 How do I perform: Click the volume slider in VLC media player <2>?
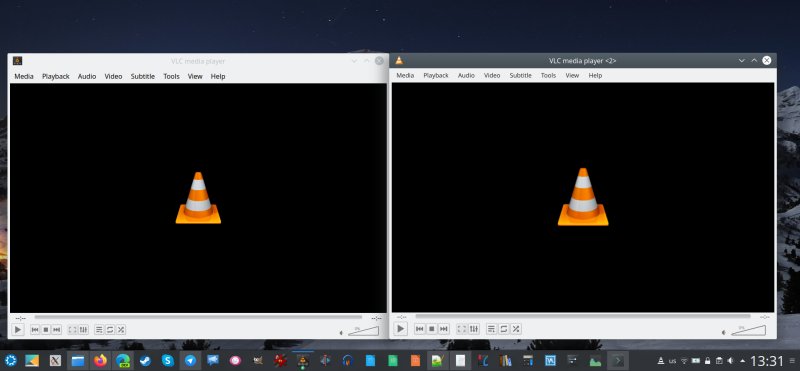coord(748,331)
